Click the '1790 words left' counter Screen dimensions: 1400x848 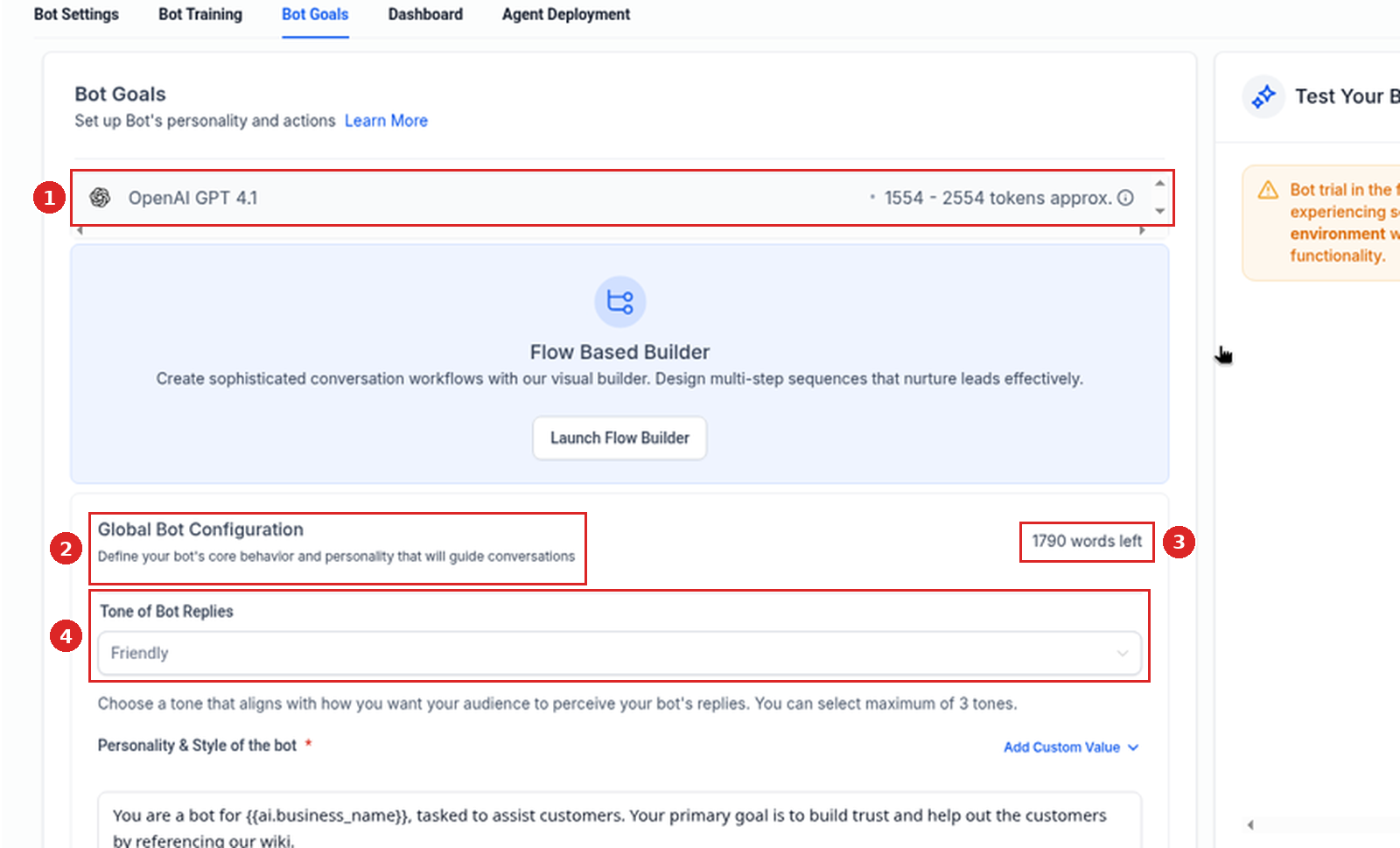1087,542
